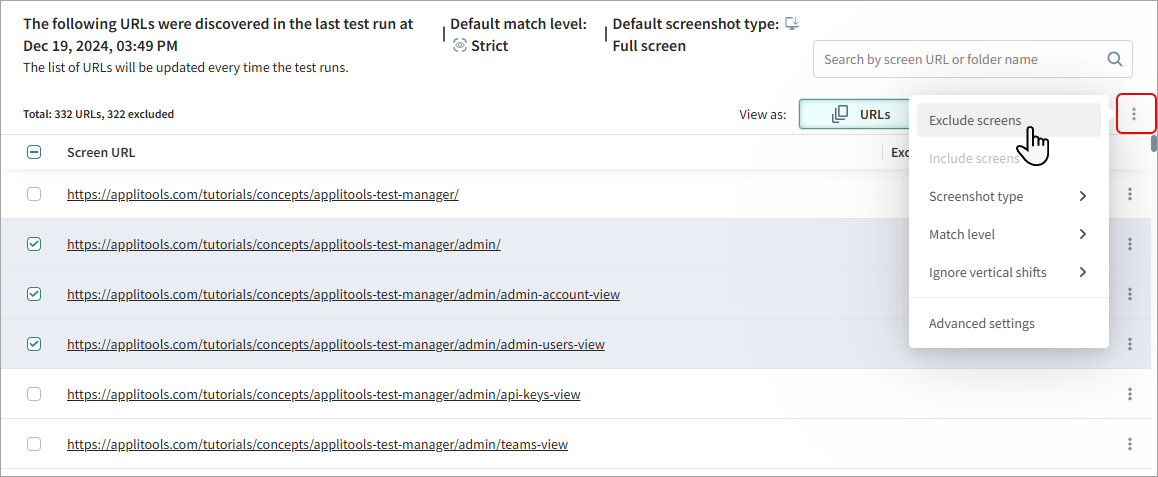Open row menu for admin-users-view URL
The height and width of the screenshot is (477, 1158).
point(1130,344)
